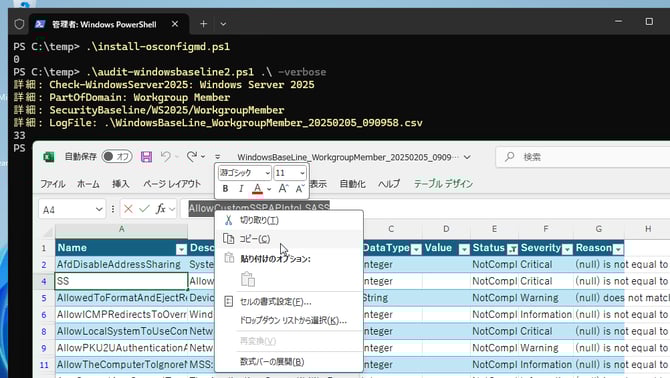Open the Name Box dropdown for A4
Screen dimensions: 670x378
[99, 209]
